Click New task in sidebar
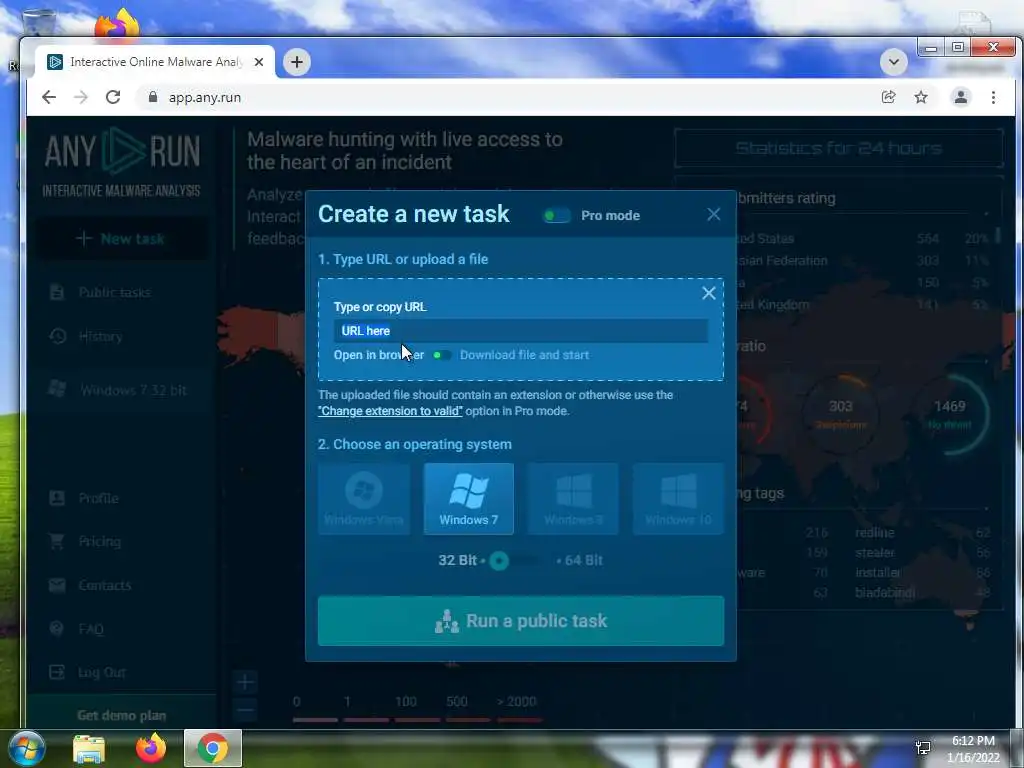 (x=121, y=239)
